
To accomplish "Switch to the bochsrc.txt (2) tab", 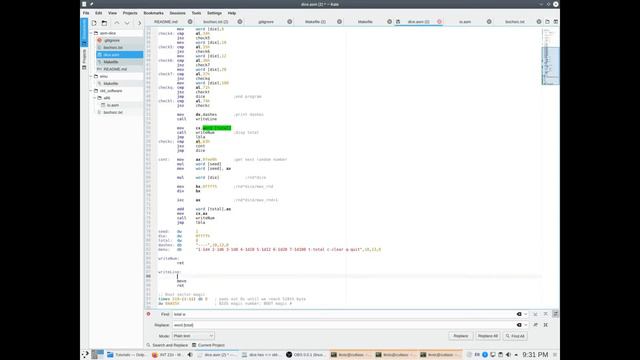I will click(x=216, y=22).
